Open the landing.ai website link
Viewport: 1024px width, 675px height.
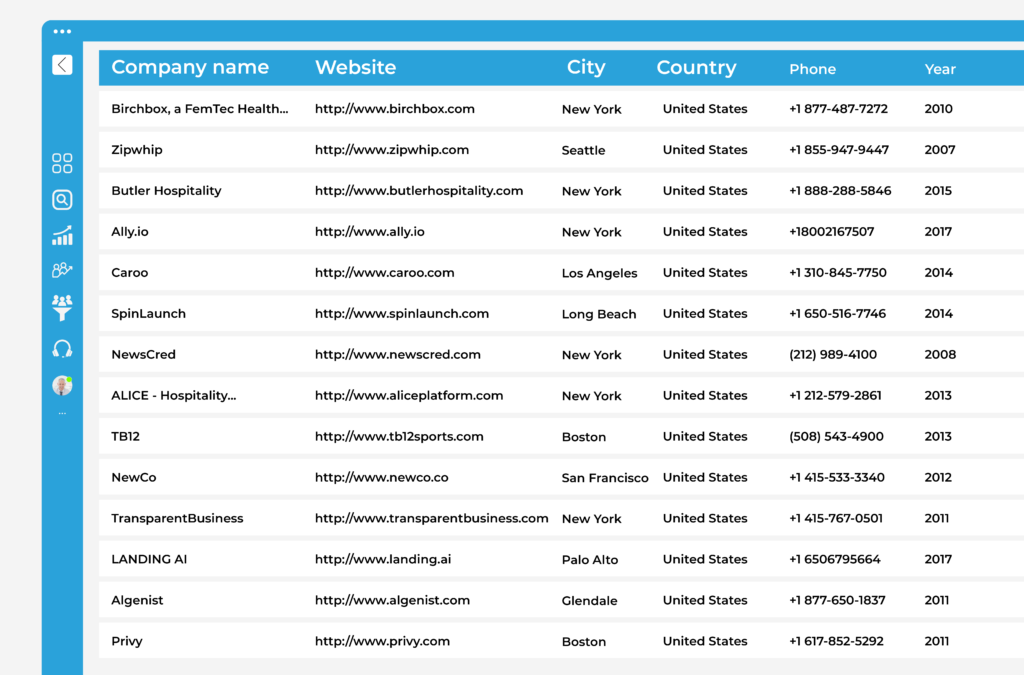pos(382,560)
